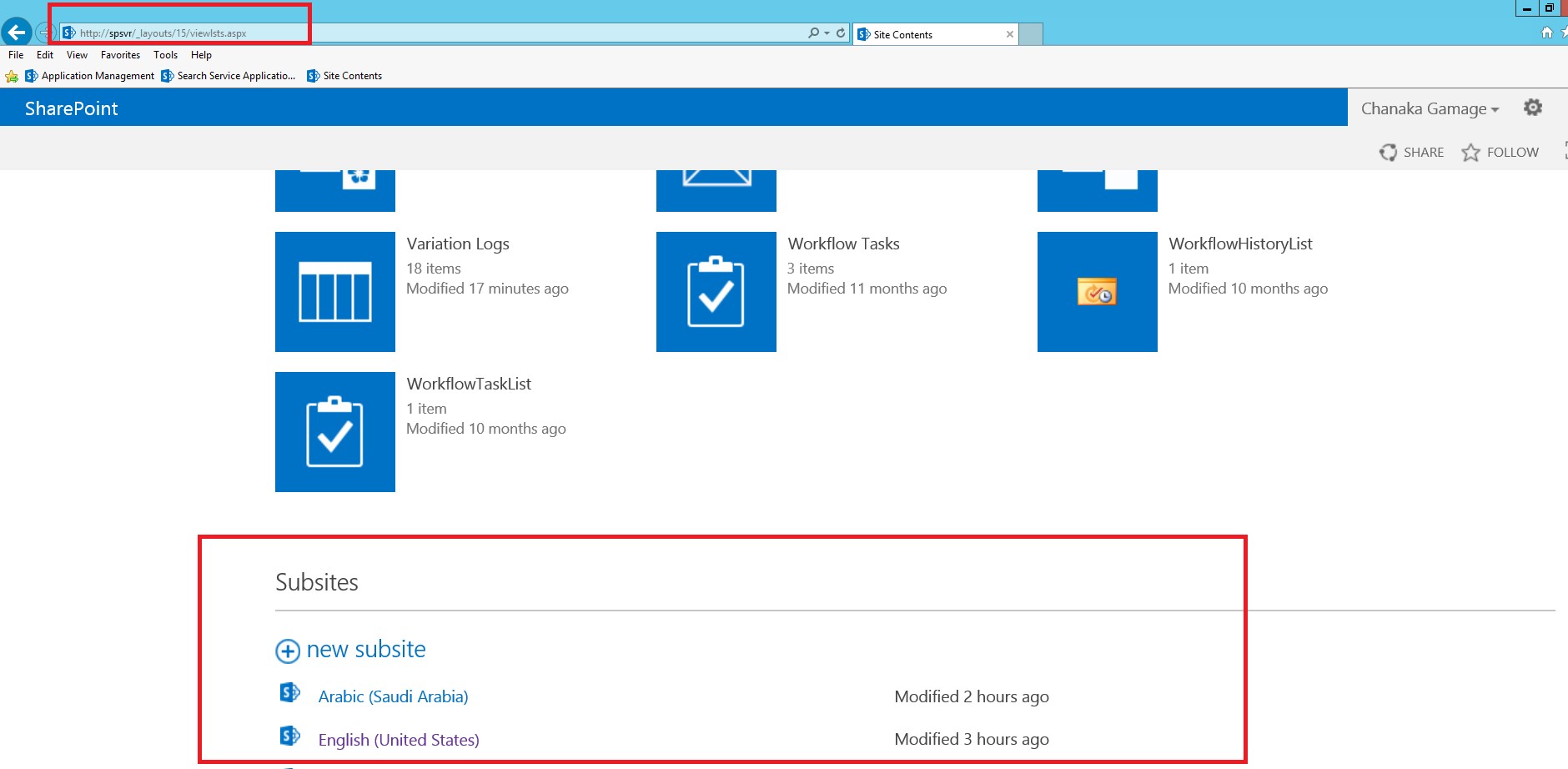Screen dimensions: 1568x769
Task: Click the address bar URL field
Action: tap(417, 33)
